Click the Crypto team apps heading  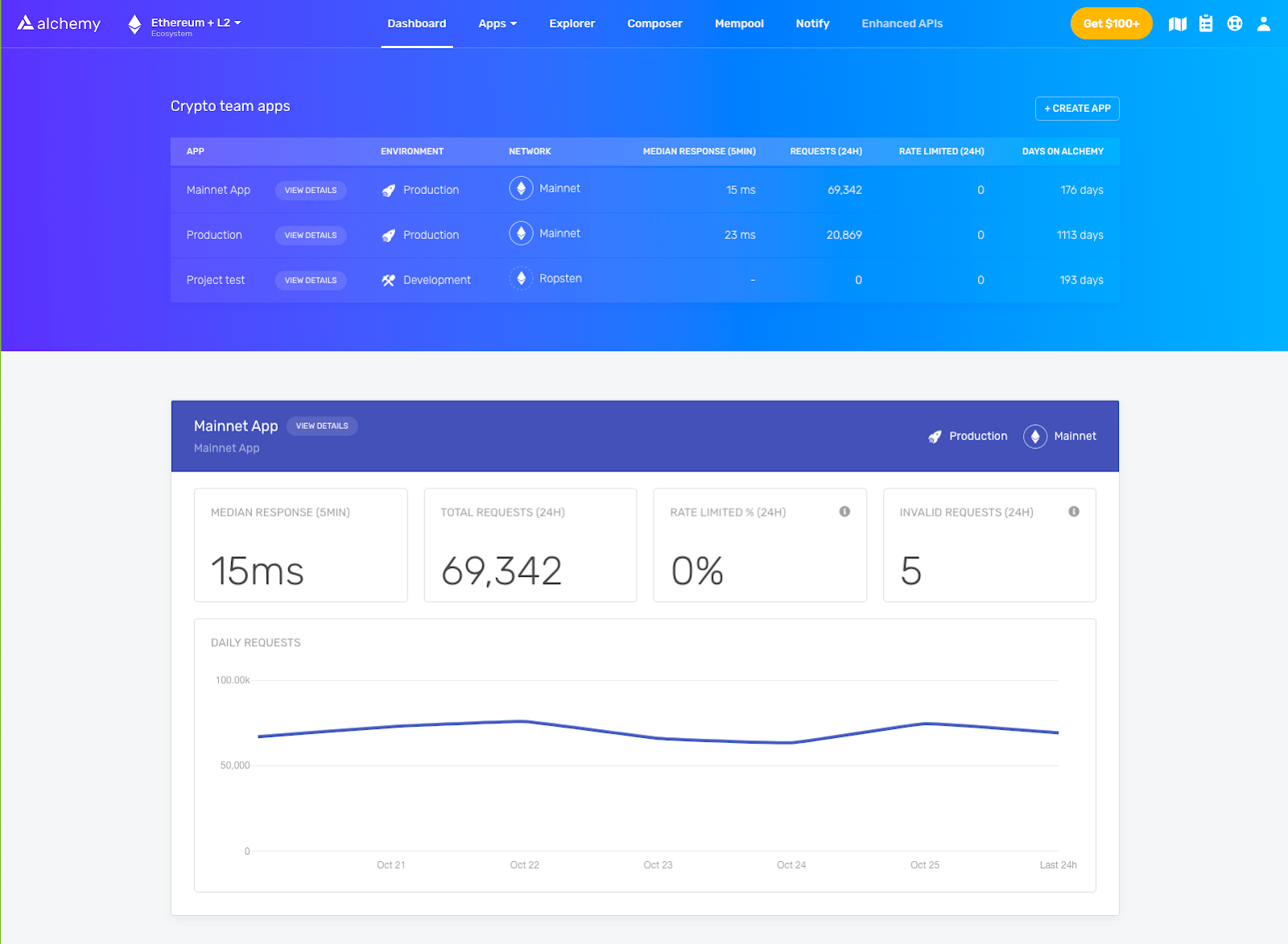230,106
